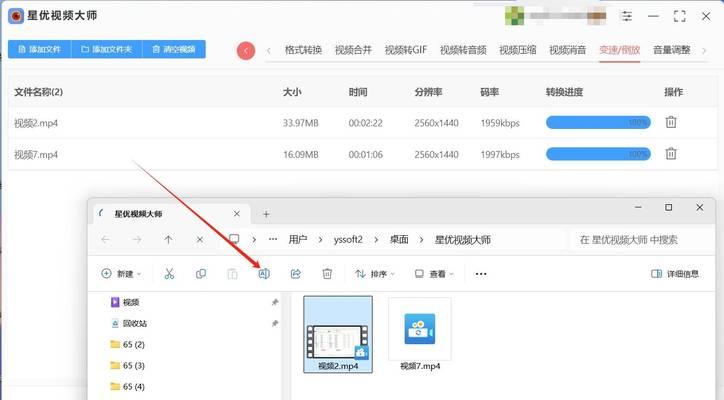Click the 视频2.mp4 progress bar
Screen dimensions: 724x400
pyautogui.click(x=598, y=122)
